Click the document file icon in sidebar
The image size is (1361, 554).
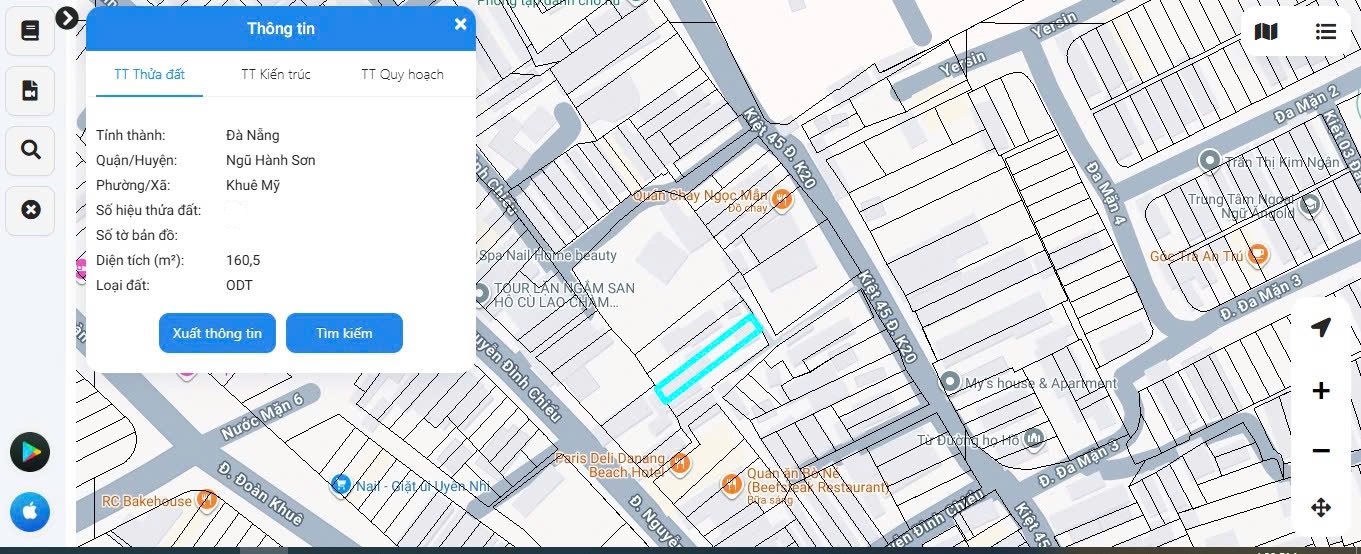pos(30,91)
